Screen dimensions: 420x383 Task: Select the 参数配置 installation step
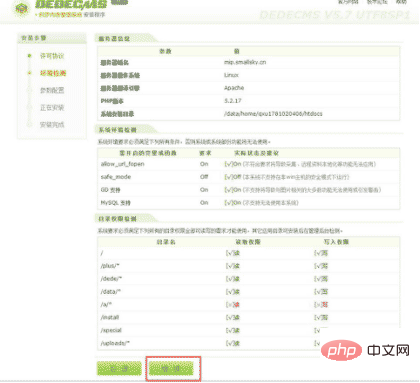(52, 90)
